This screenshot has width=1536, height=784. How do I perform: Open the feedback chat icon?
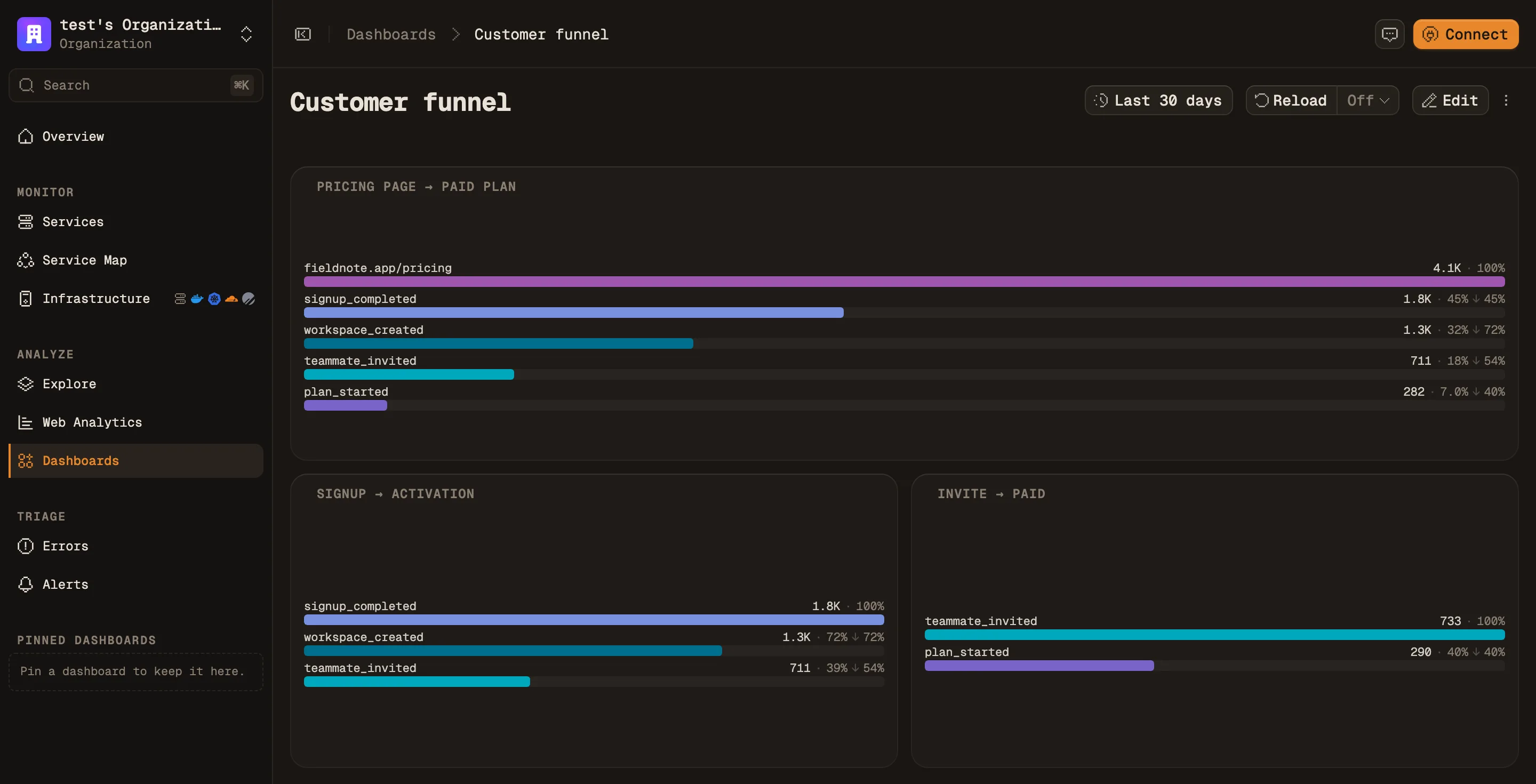coord(1390,34)
